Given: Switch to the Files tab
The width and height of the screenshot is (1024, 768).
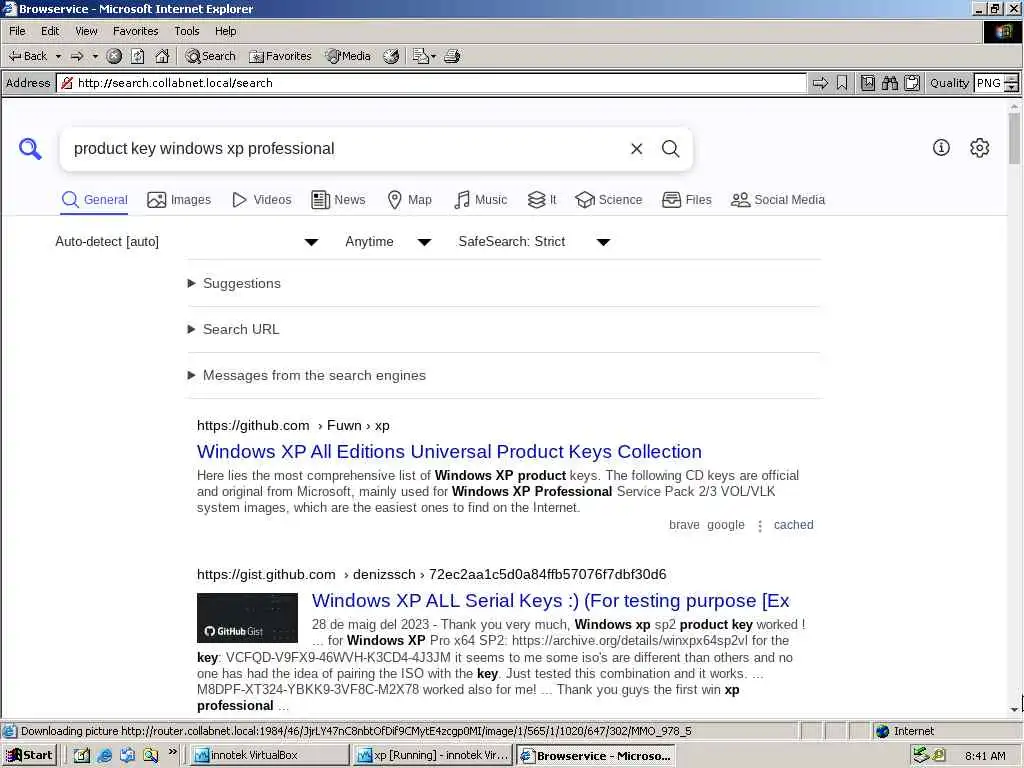Looking at the screenshot, I should point(686,200).
